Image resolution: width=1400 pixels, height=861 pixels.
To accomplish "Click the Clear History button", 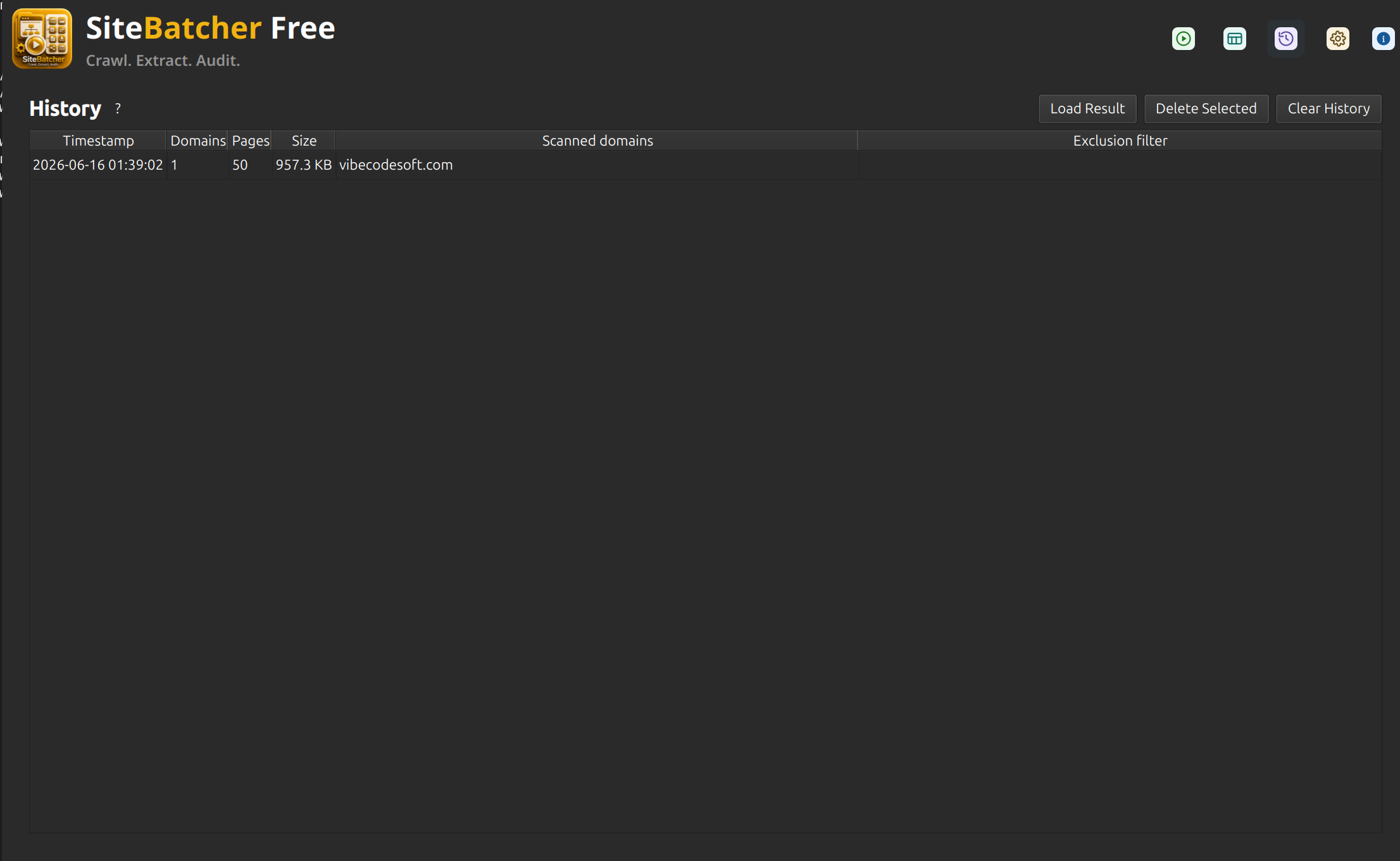I will point(1328,108).
